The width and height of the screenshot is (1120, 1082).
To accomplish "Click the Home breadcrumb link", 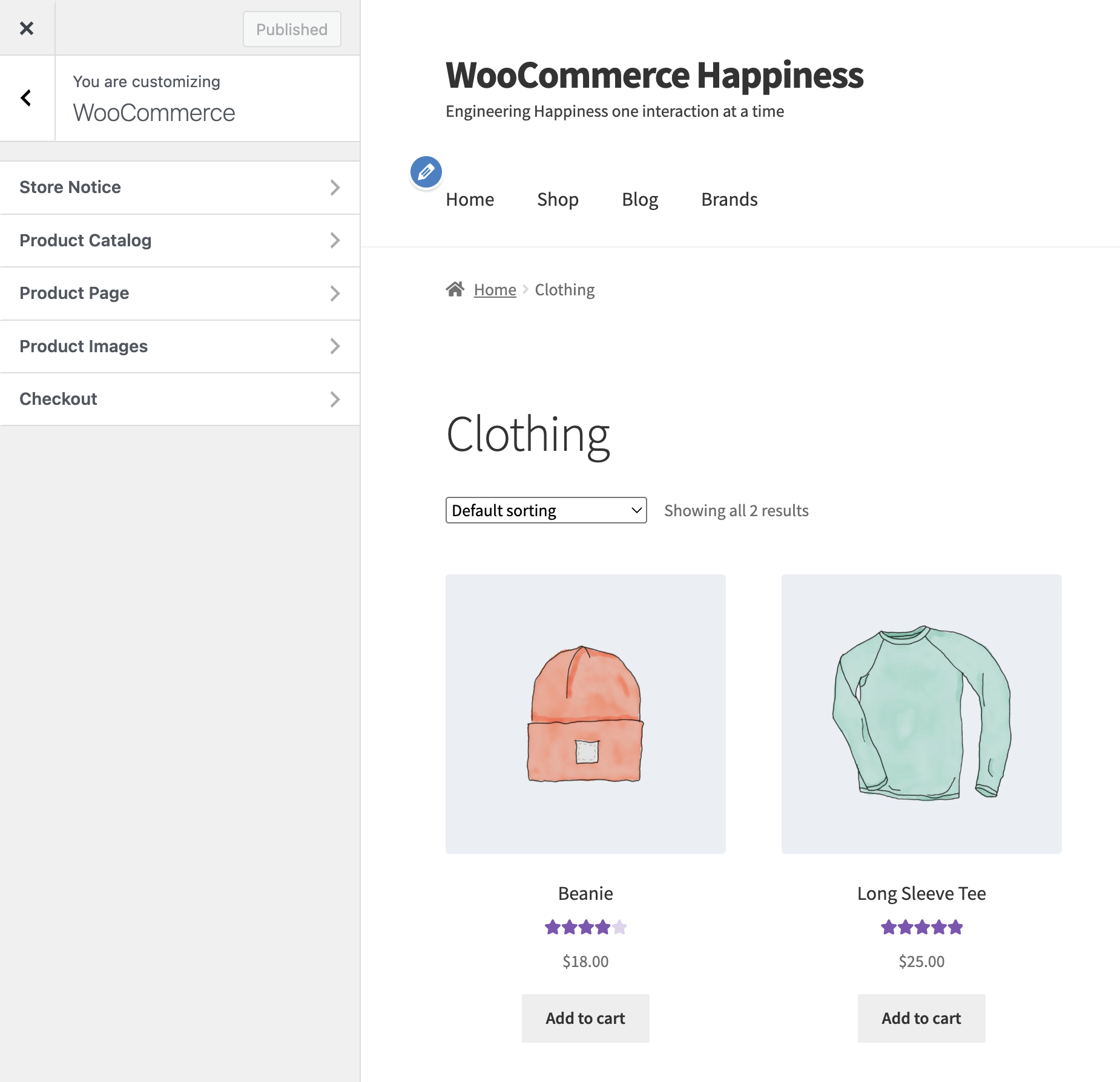I will [x=495, y=289].
